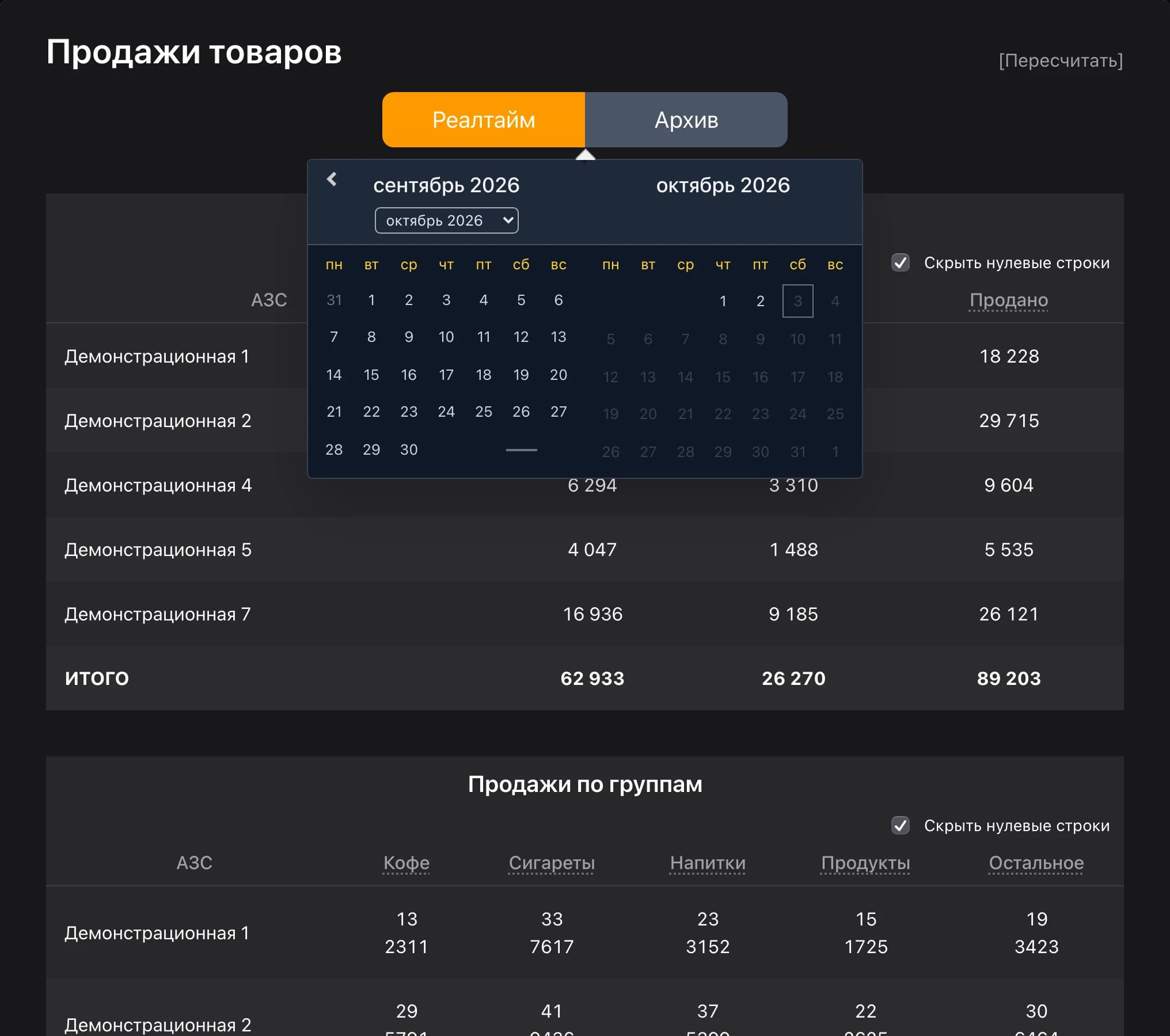This screenshot has height=1036, width=1170.
Task: Click the value 26 270
Action: [x=793, y=679]
